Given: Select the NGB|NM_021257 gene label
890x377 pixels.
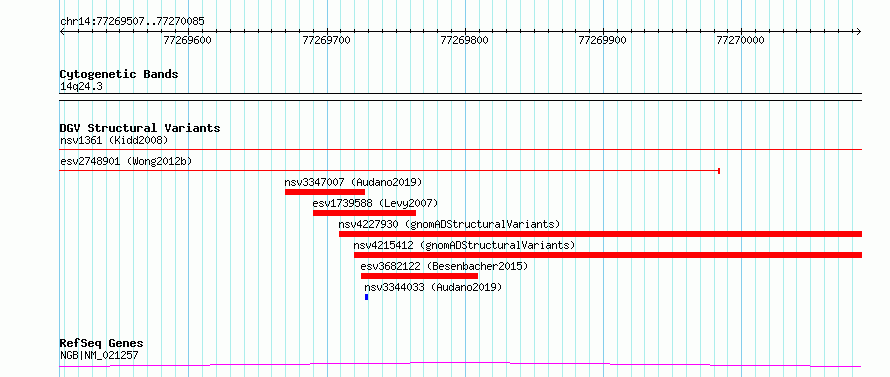Looking at the screenshot, I should [x=99, y=356].
